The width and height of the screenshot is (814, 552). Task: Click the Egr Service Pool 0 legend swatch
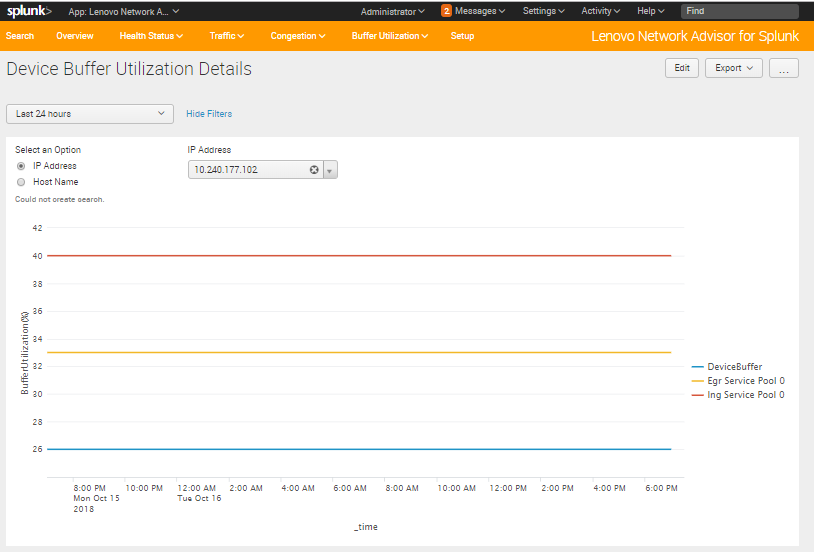pyautogui.click(x=698, y=381)
